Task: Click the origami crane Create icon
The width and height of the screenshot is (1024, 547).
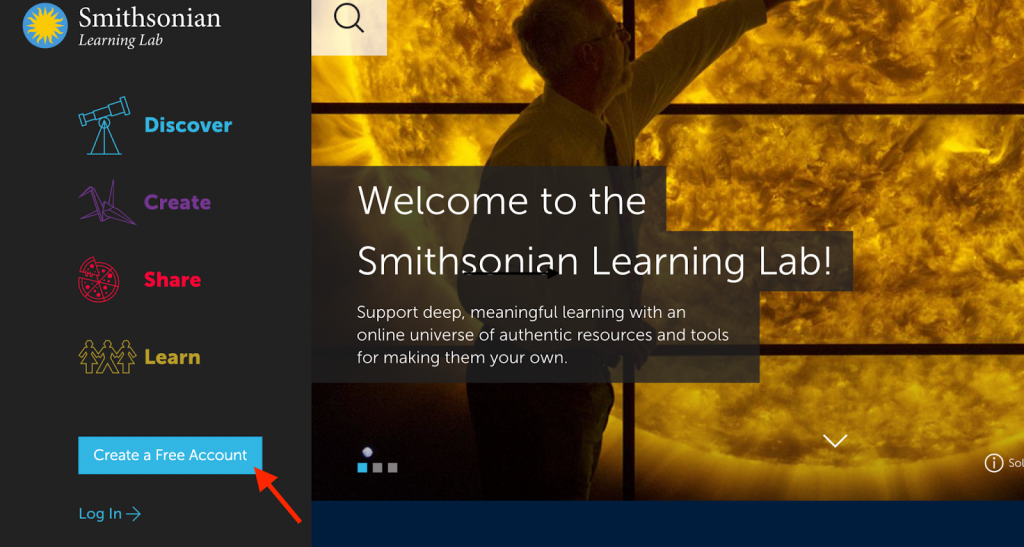Action: pyautogui.click(x=107, y=202)
